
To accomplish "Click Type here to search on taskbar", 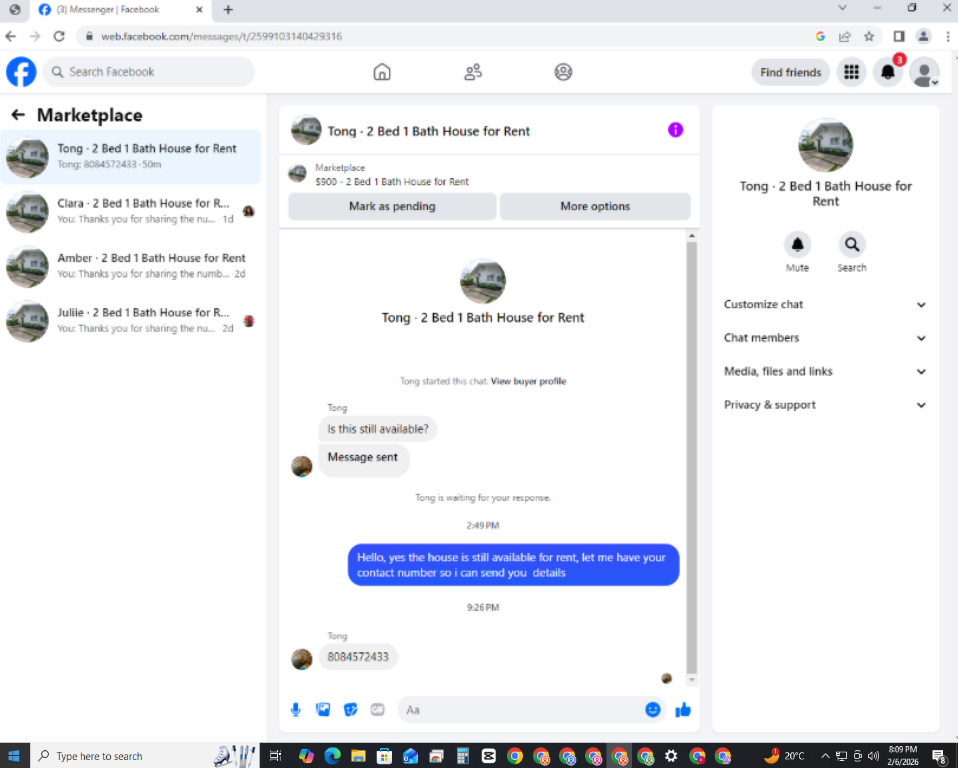I will [x=144, y=756].
